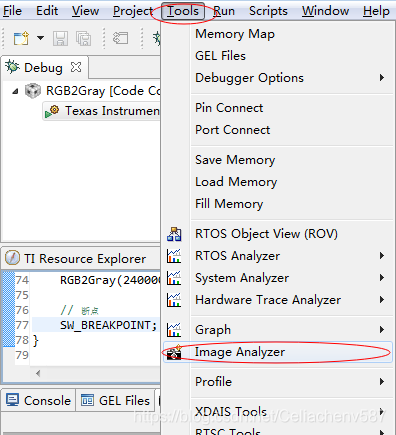Choose Port Connect menu entry
Image resolution: width=396 pixels, height=435 pixels.
(233, 130)
